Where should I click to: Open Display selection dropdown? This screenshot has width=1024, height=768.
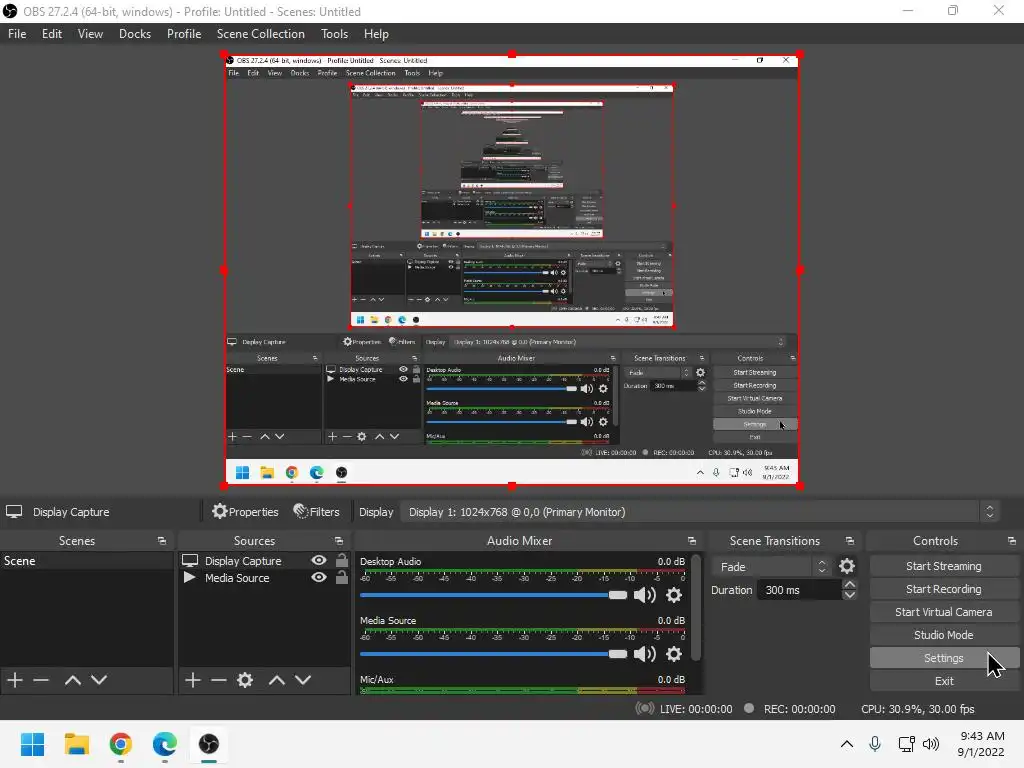coord(701,512)
